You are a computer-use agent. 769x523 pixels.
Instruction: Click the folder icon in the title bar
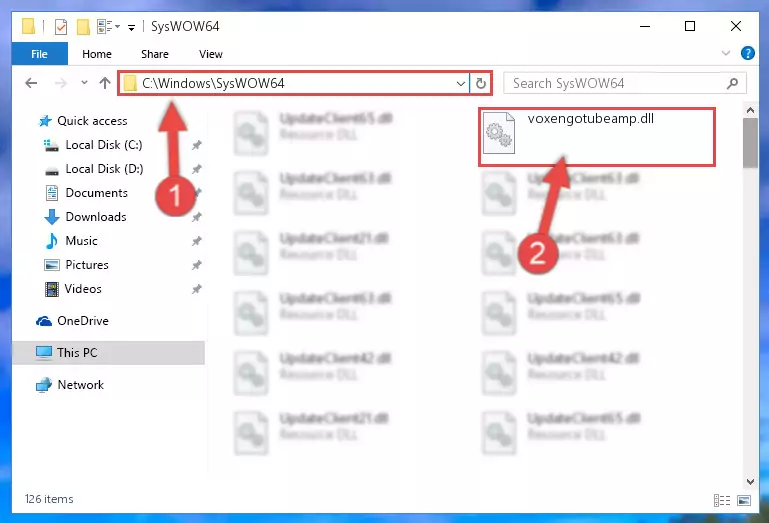(28, 26)
